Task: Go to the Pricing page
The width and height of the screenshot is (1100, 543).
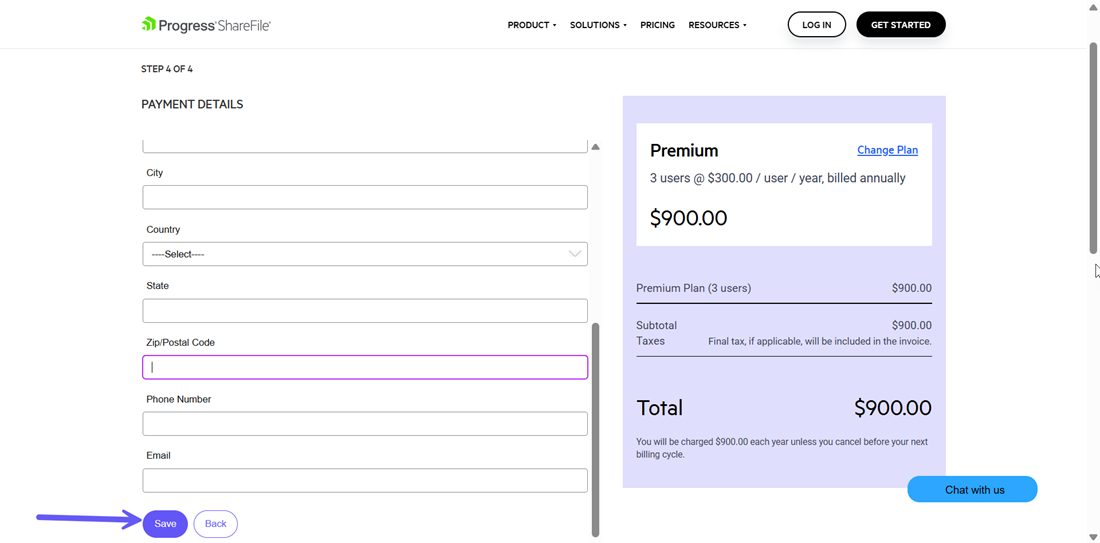Action: [657, 25]
